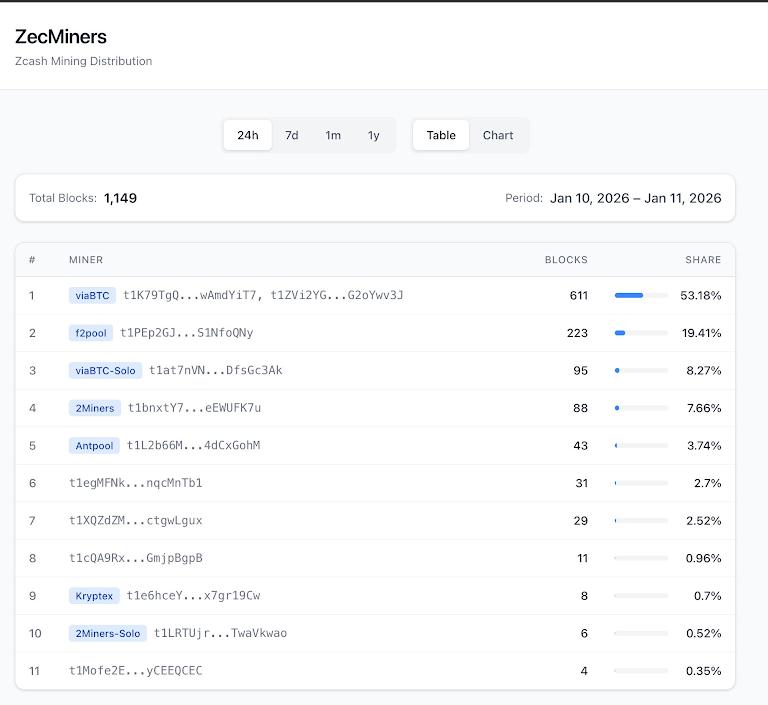
Task: Open miner address t1XQZdZM...ctgwLgux
Action: 135,521
